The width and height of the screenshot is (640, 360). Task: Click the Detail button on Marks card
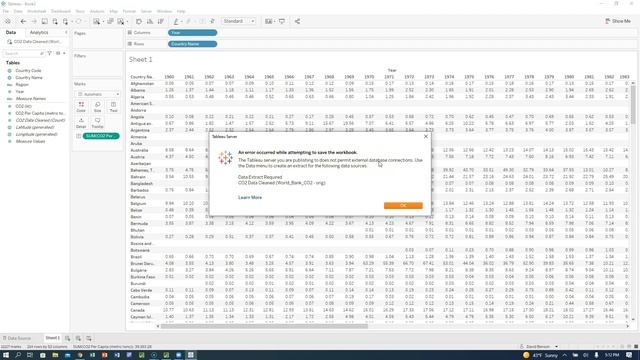click(81, 123)
